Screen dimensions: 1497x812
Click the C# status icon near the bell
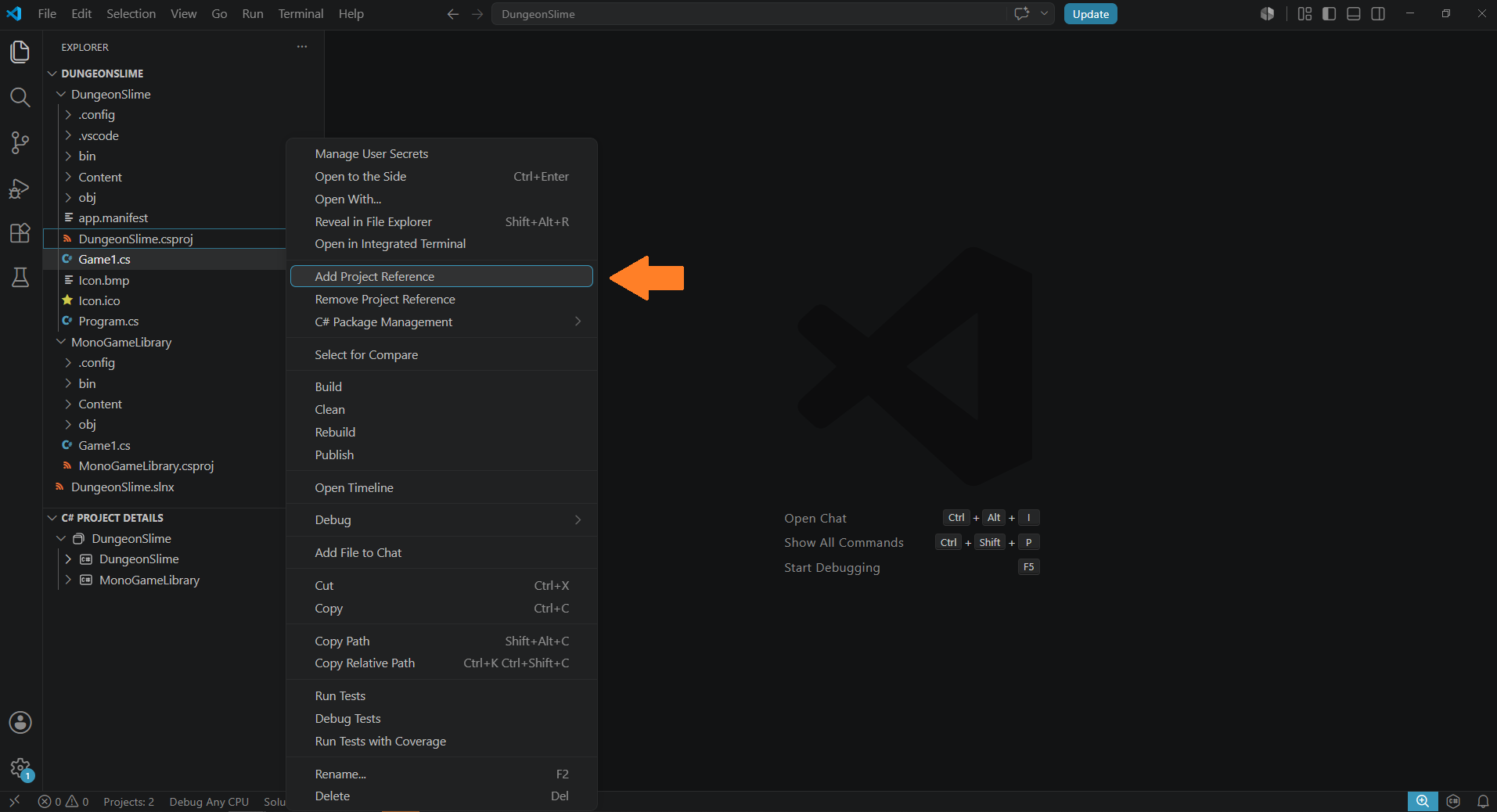(1454, 801)
